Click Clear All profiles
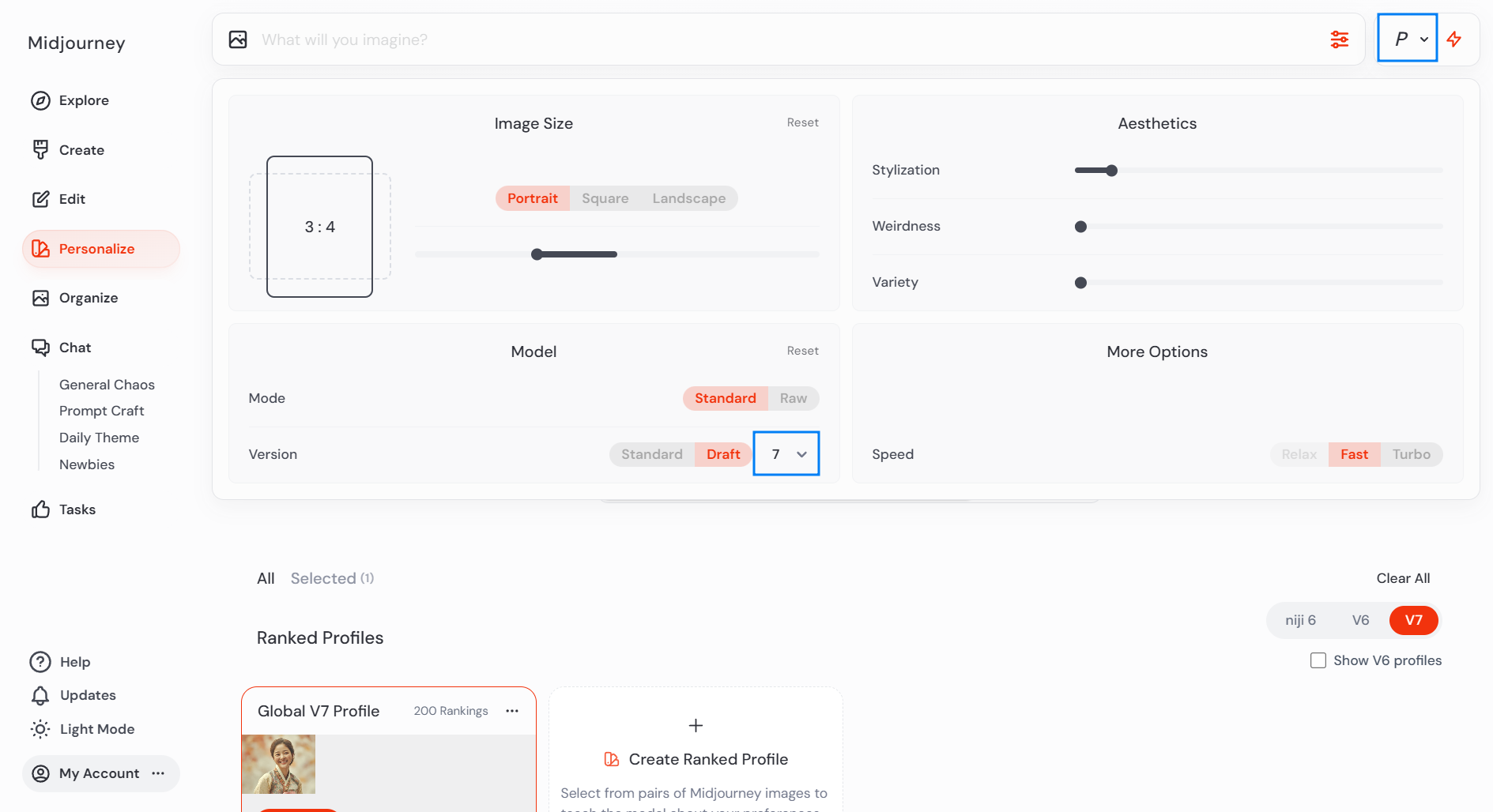The image size is (1493, 812). [1403, 578]
